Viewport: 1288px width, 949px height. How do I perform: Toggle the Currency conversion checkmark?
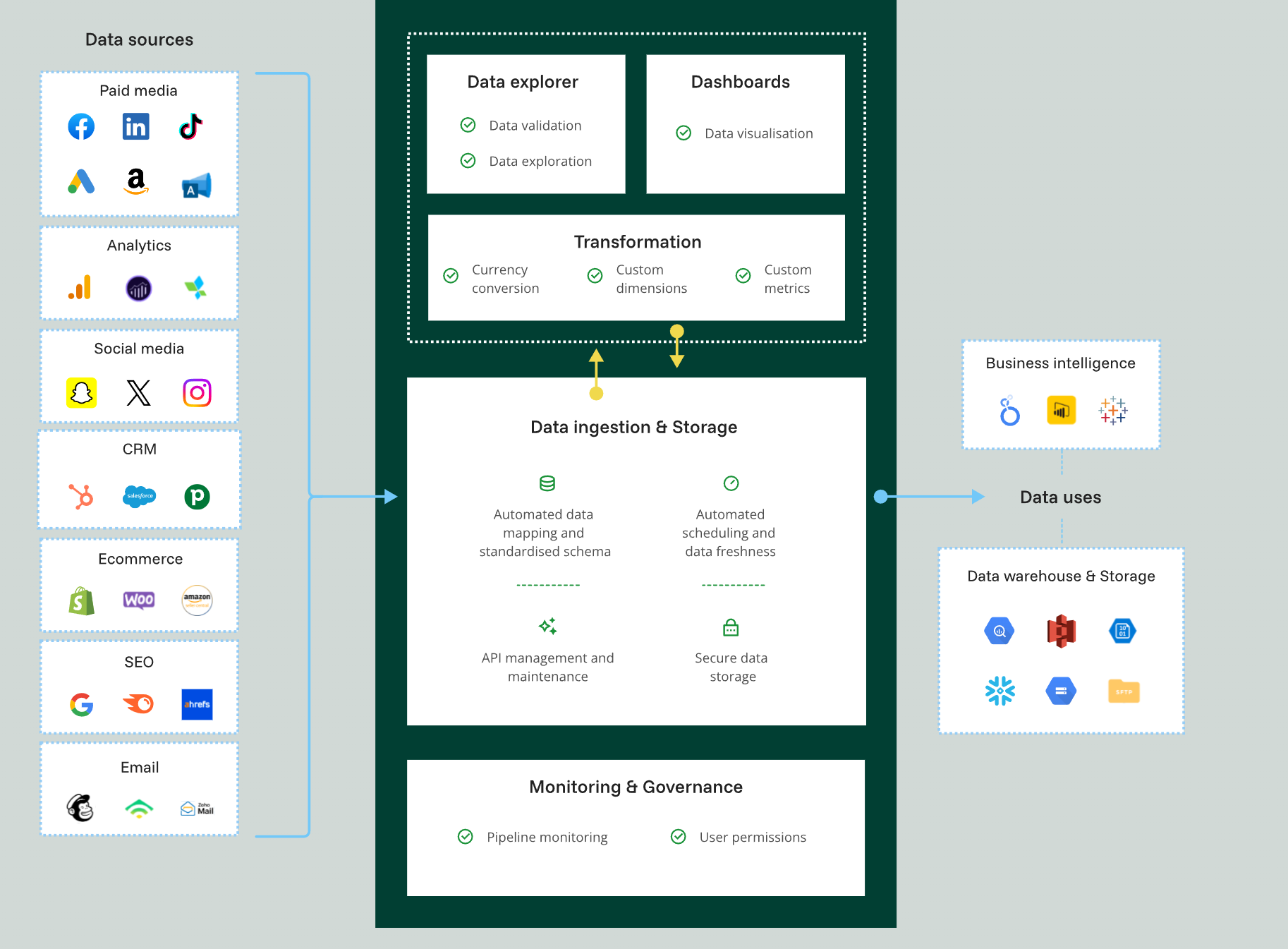point(451,276)
